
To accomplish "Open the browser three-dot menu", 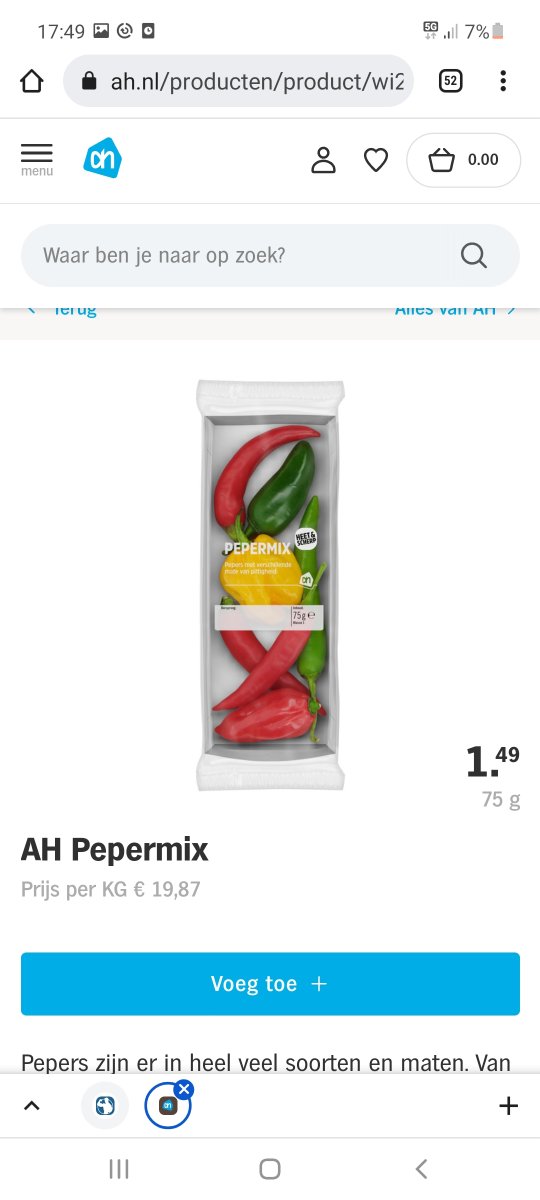I will 503,81.
